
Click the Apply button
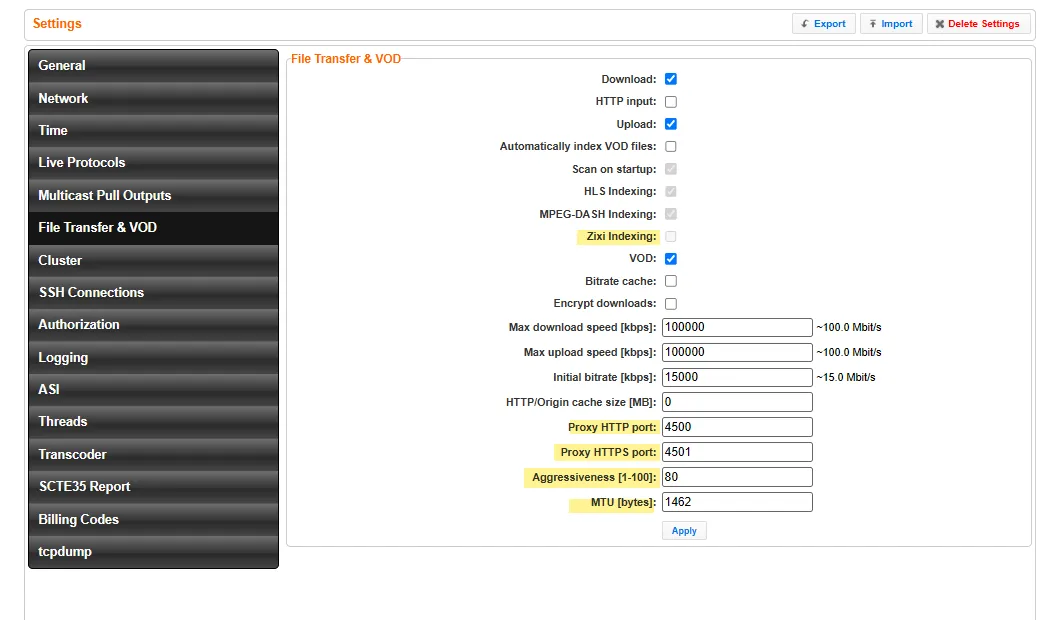(684, 531)
